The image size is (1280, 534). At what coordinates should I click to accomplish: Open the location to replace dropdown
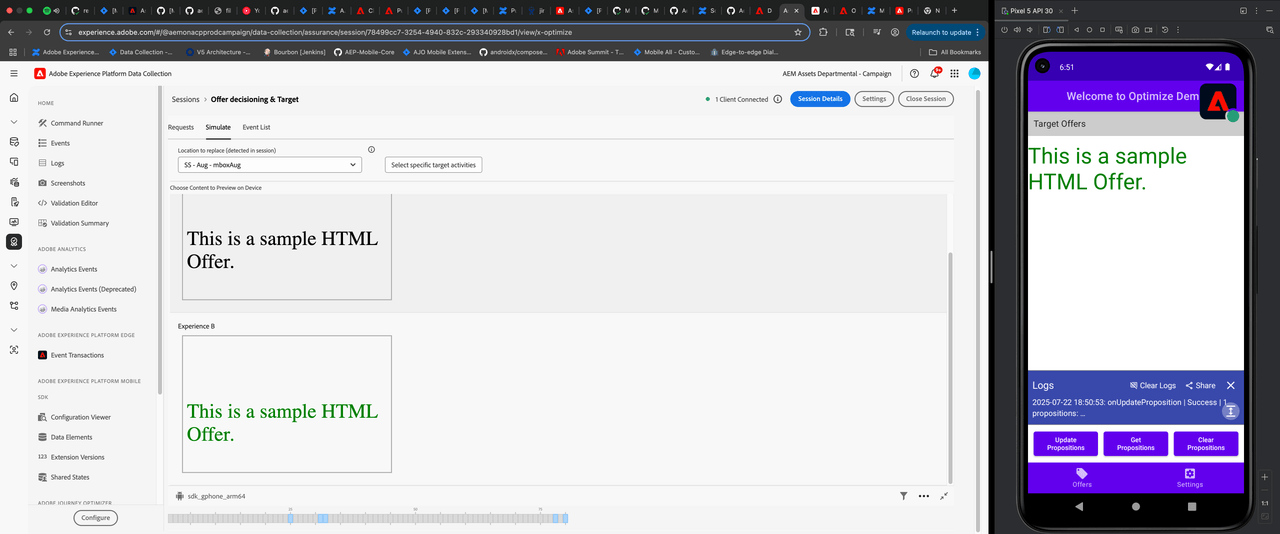pos(270,164)
